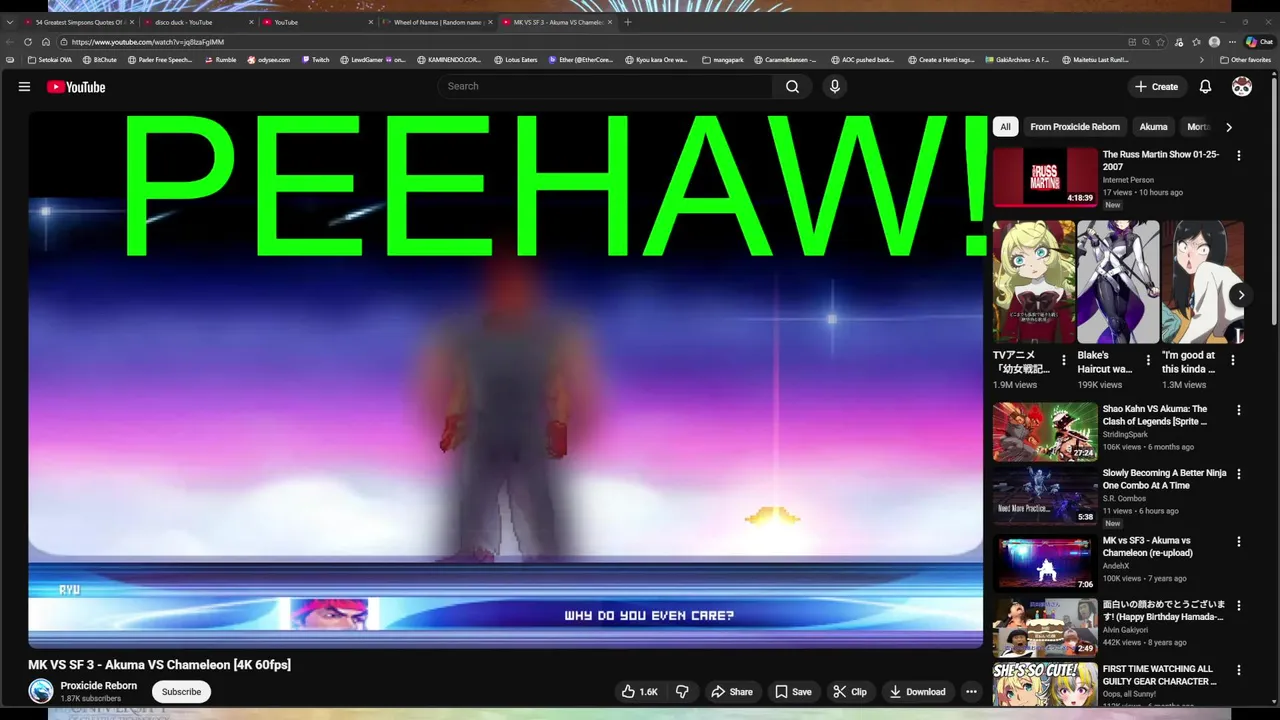Click the Share button

click(x=731, y=692)
